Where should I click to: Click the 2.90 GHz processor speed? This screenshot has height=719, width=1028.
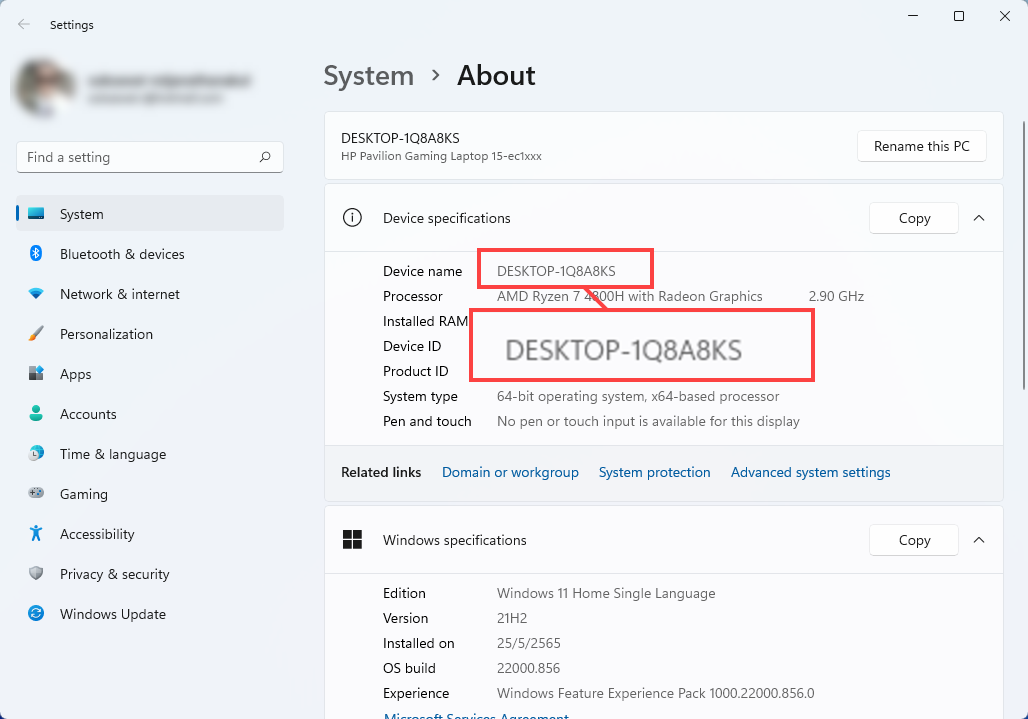[x=836, y=296]
